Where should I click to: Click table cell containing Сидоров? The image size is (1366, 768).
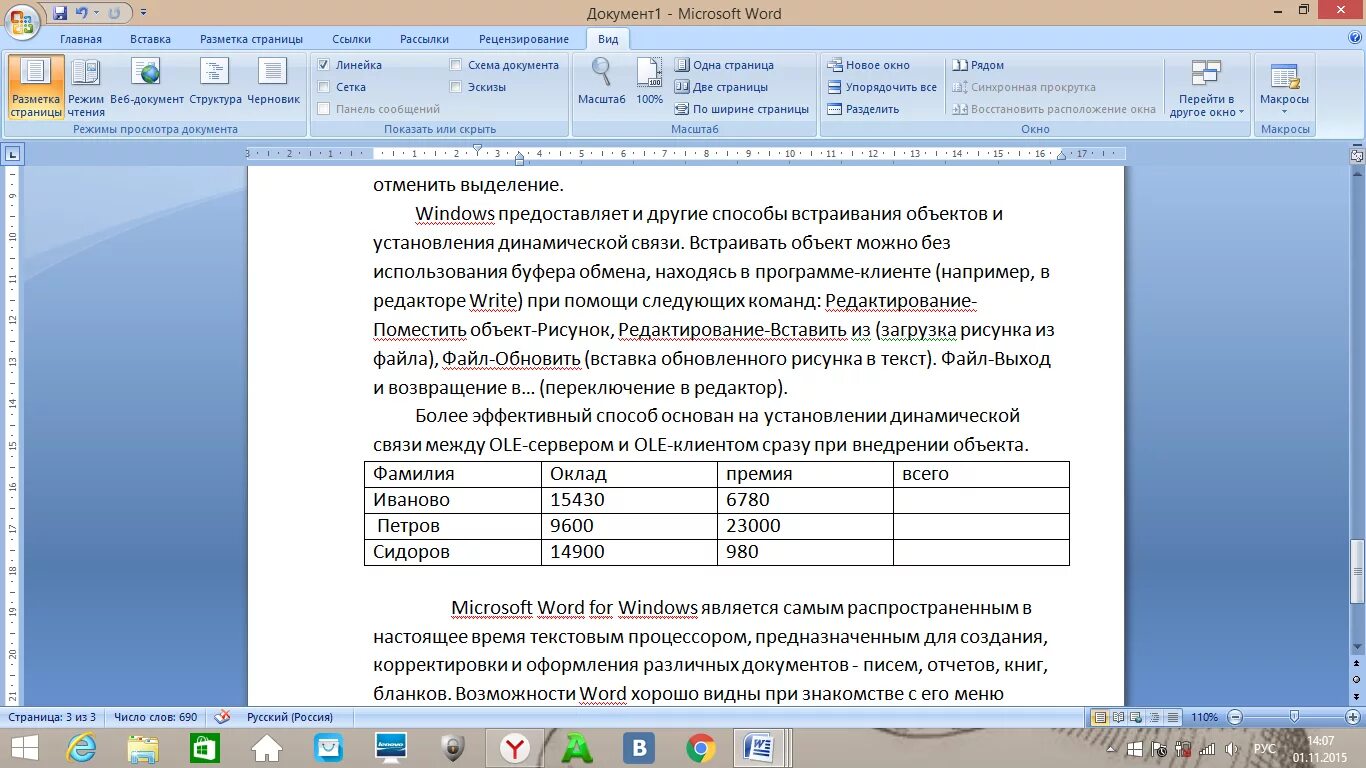453,552
